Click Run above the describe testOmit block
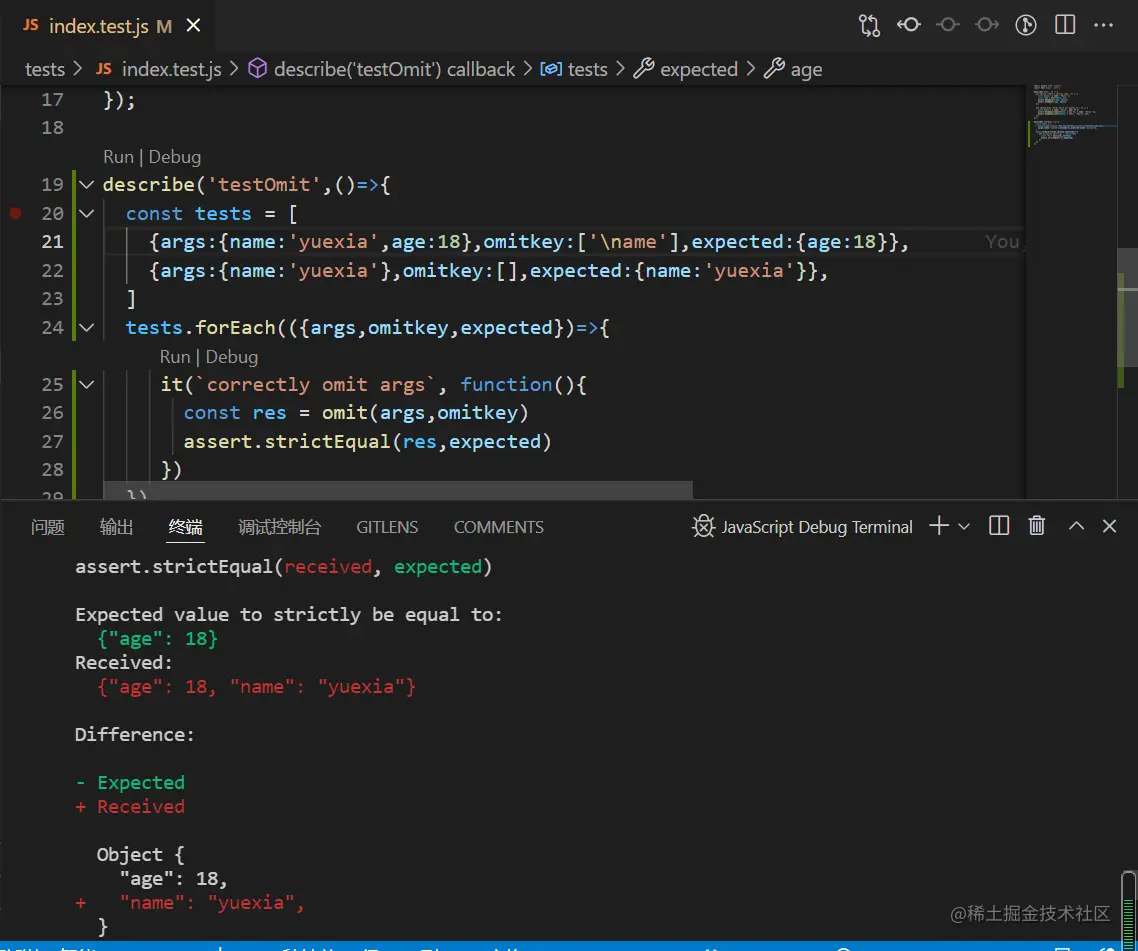 (117, 157)
